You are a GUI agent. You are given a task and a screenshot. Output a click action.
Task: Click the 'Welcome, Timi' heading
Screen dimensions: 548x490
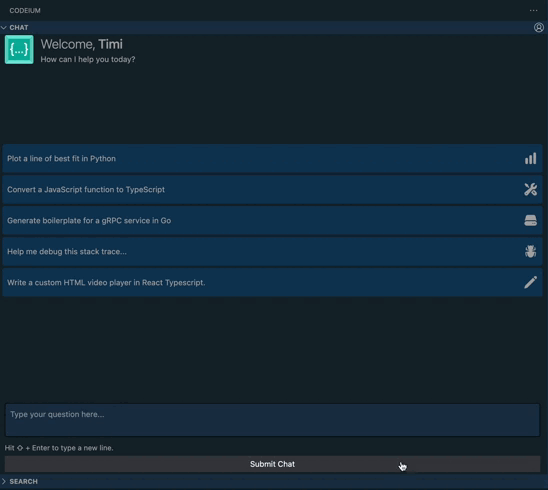81,44
